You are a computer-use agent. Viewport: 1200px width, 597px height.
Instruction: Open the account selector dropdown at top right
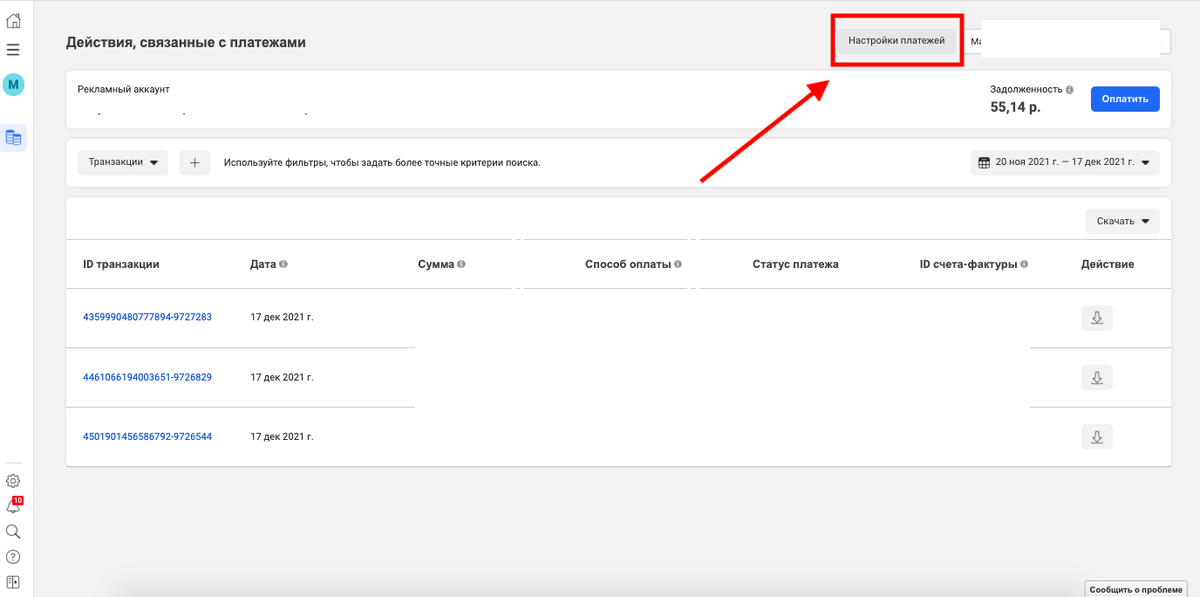click(1067, 41)
